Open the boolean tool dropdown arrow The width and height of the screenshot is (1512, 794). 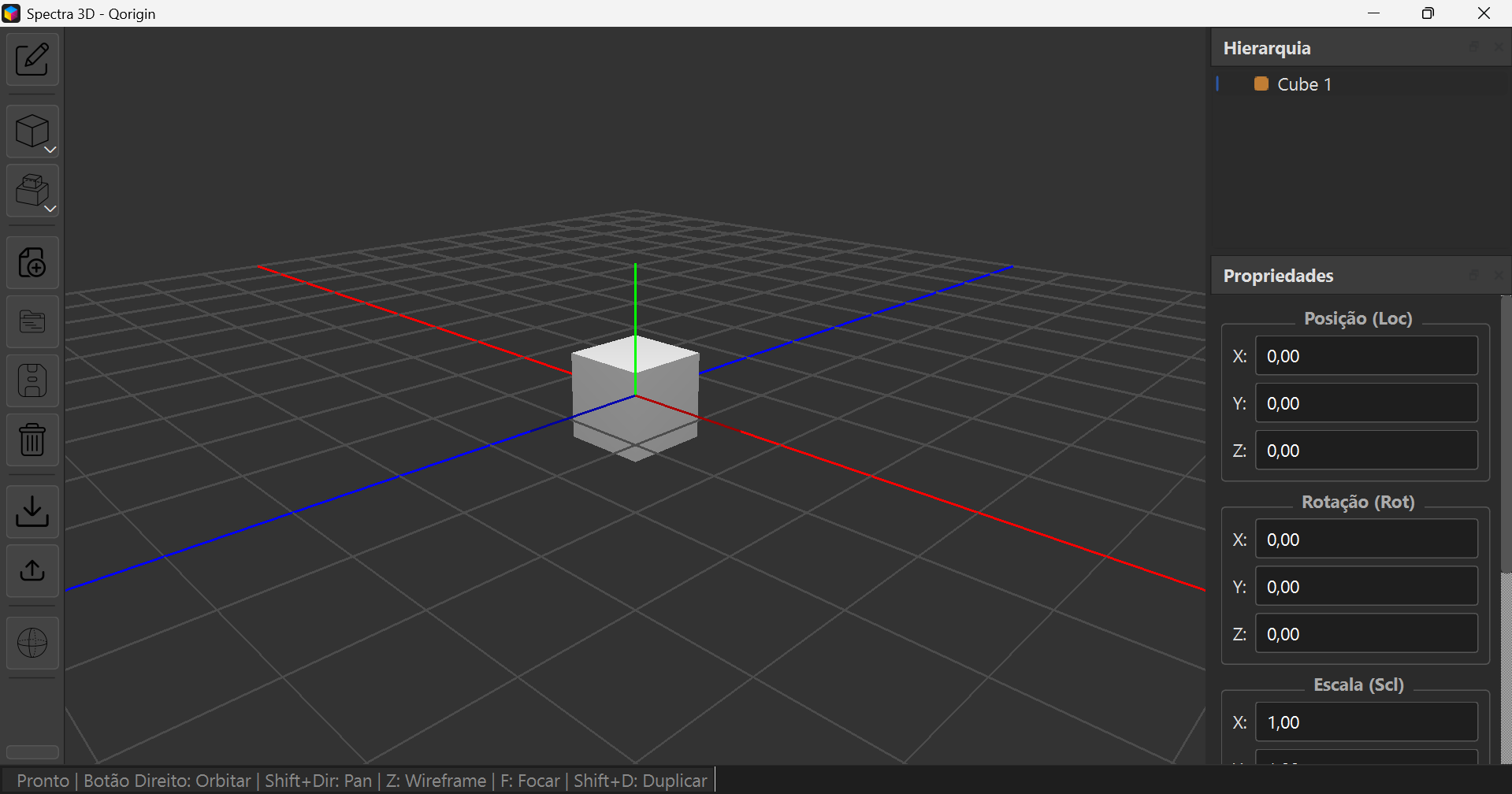50,208
